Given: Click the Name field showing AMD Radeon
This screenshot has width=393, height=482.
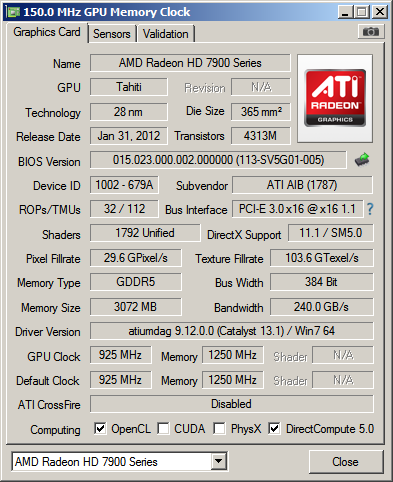Looking at the screenshot, I should tap(190, 63).
